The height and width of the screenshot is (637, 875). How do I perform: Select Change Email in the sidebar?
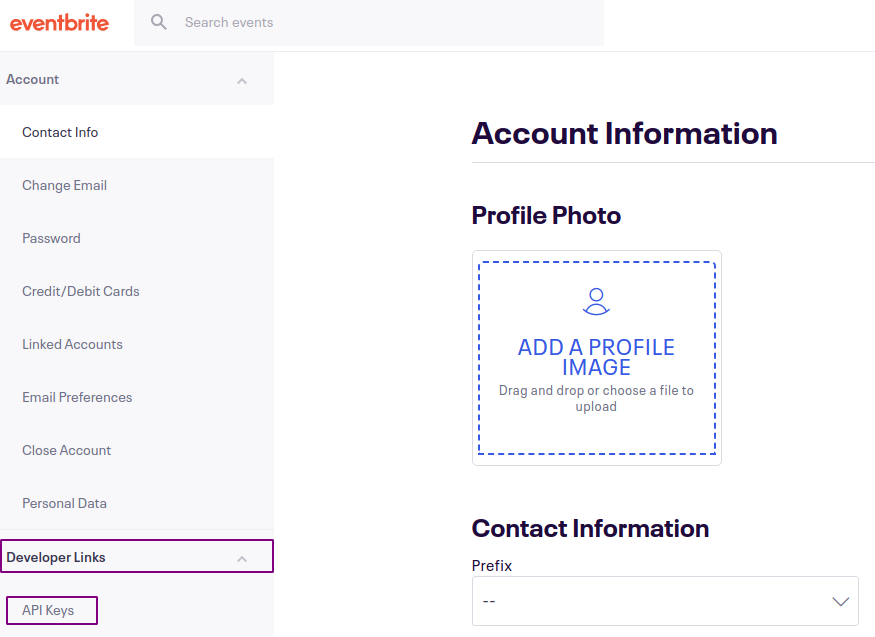pyautogui.click(x=64, y=185)
